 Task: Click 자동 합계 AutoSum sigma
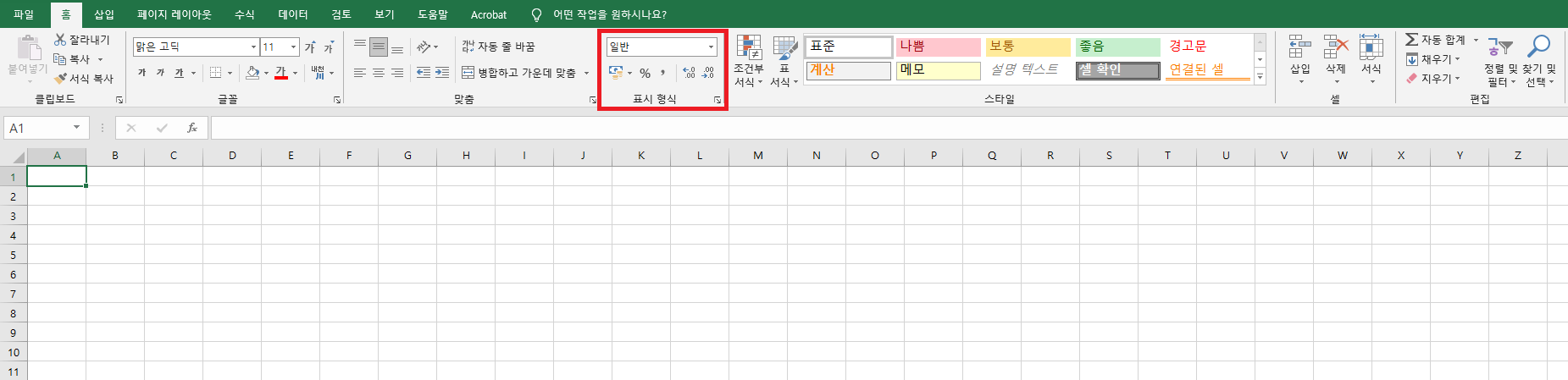pyautogui.click(x=1435, y=40)
